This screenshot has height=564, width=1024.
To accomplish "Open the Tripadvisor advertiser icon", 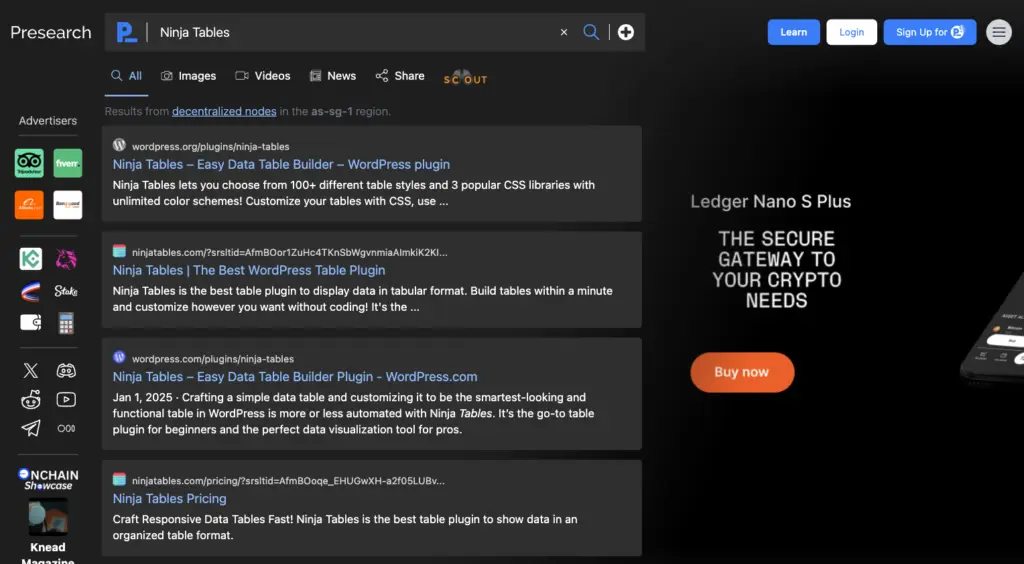I will click(x=29, y=163).
